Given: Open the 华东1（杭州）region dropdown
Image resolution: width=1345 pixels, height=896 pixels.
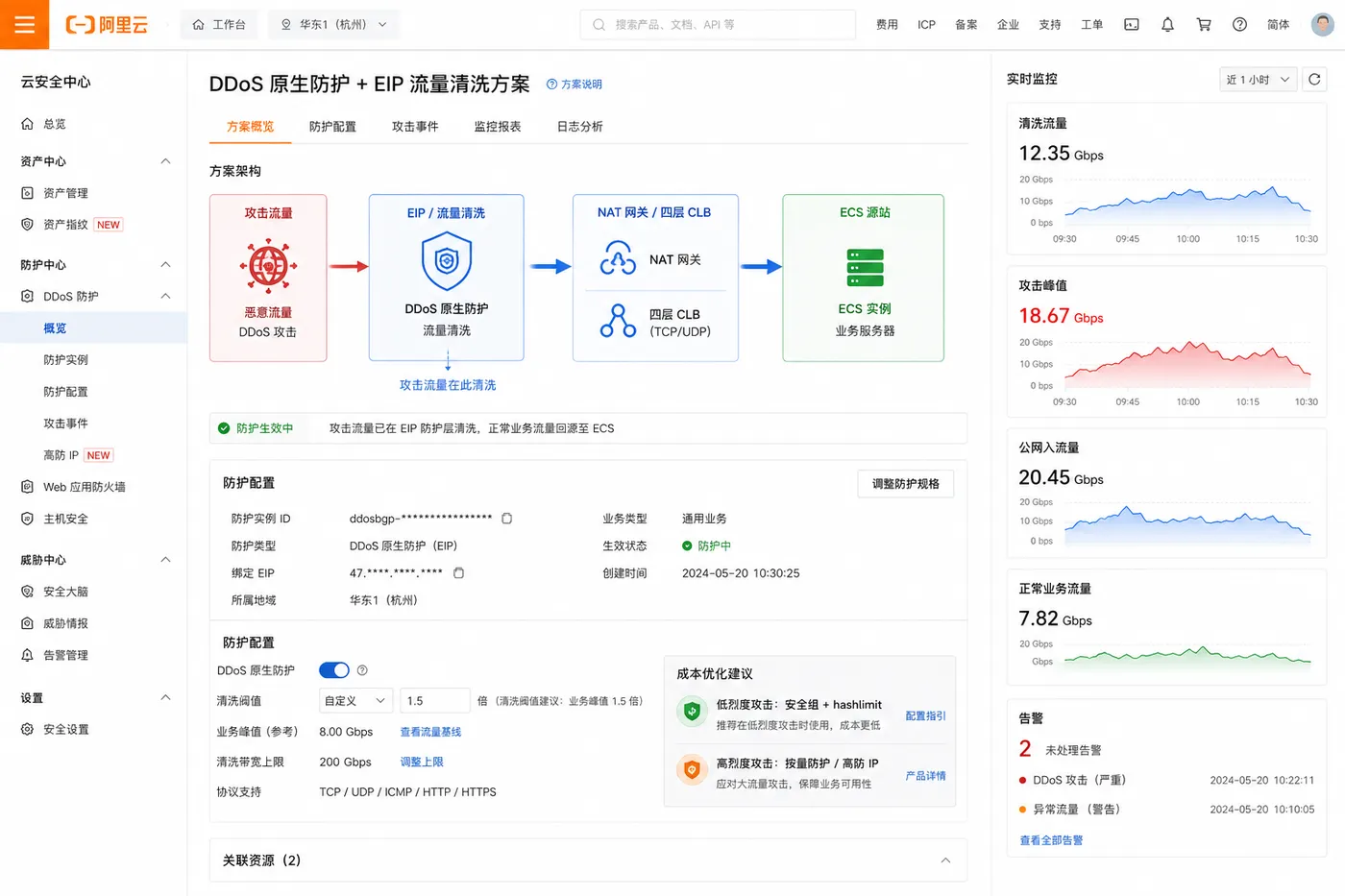Looking at the screenshot, I should 333,25.
